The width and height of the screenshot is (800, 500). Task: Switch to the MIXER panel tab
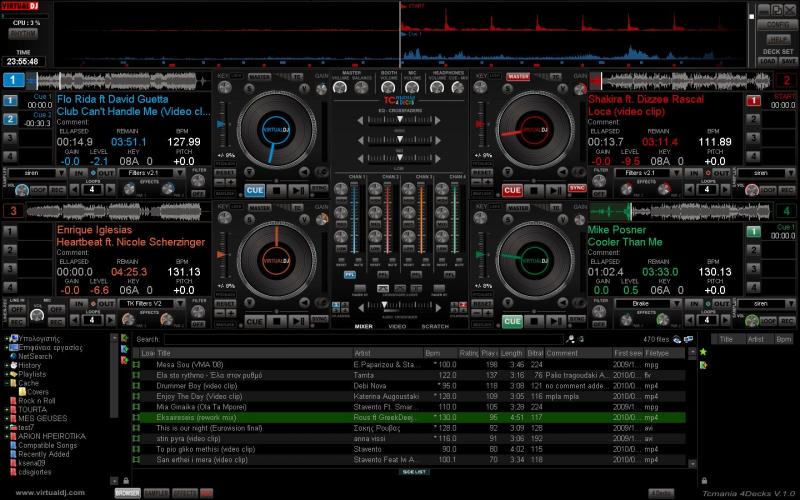[x=364, y=326]
